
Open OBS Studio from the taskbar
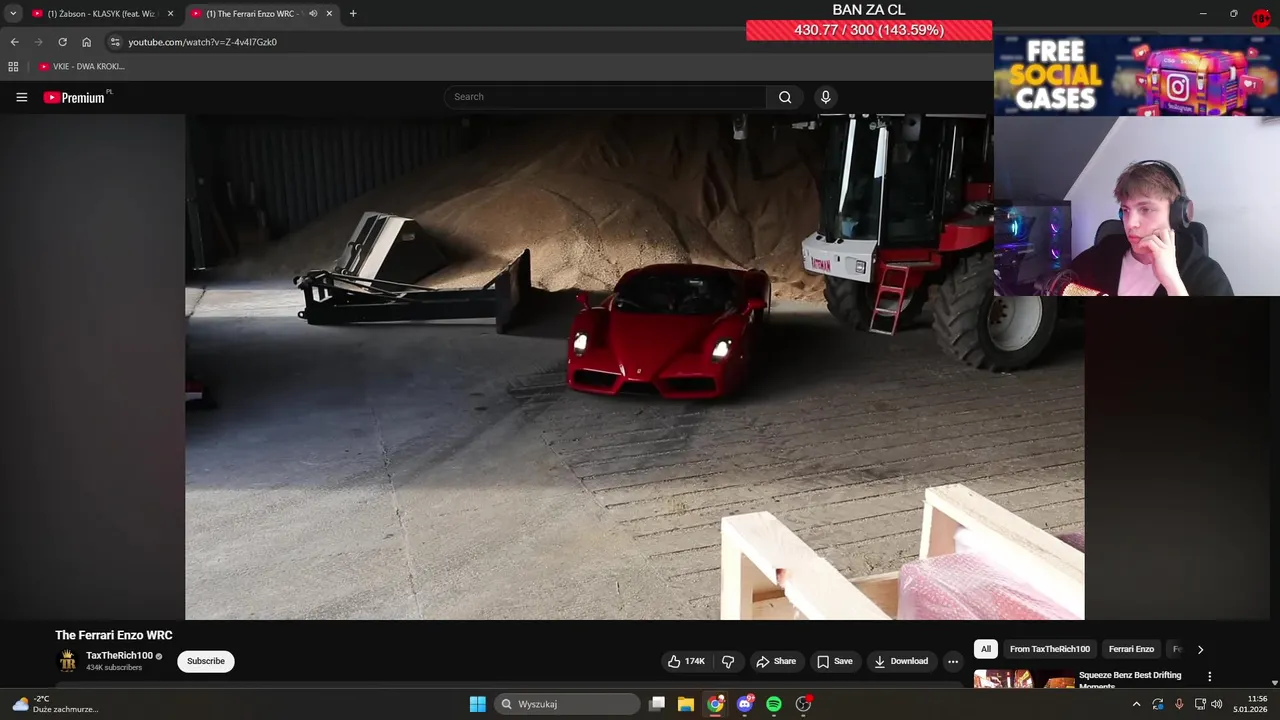click(x=803, y=704)
